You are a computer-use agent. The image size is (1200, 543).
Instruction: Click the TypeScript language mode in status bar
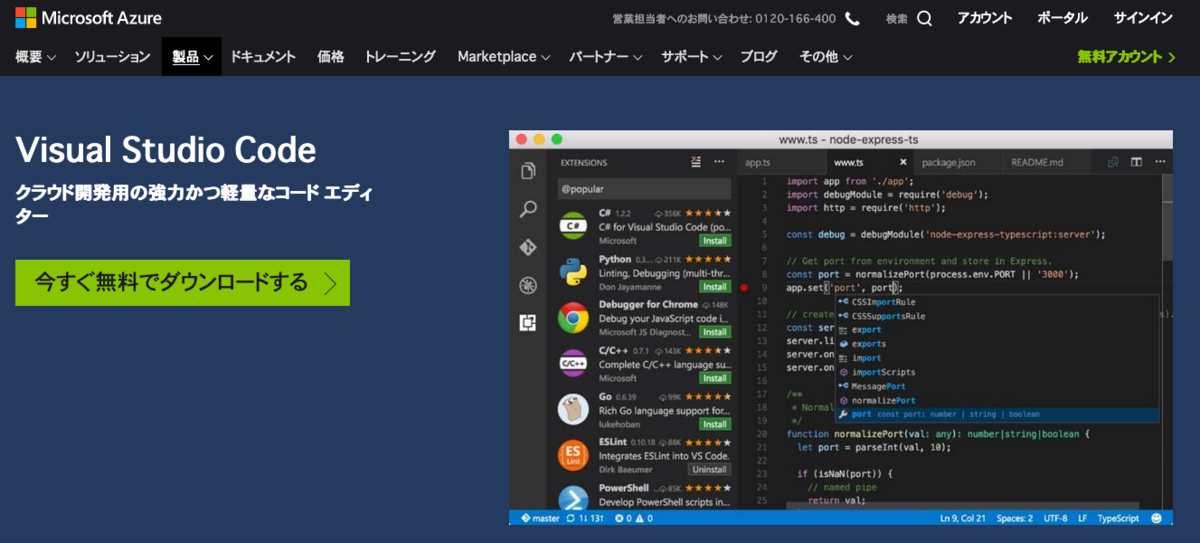point(1117,518)
